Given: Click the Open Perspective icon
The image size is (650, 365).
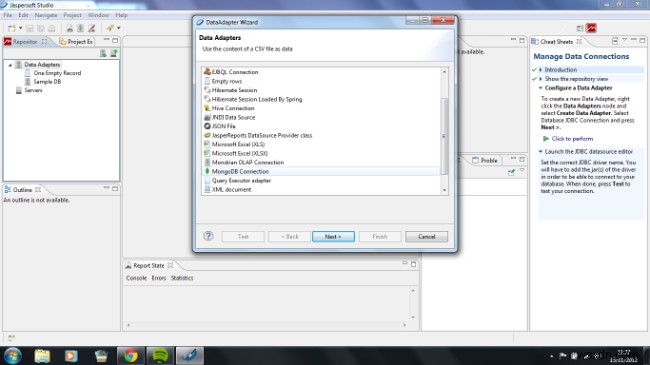Looking at the screenshot, I should pos(580,28).
